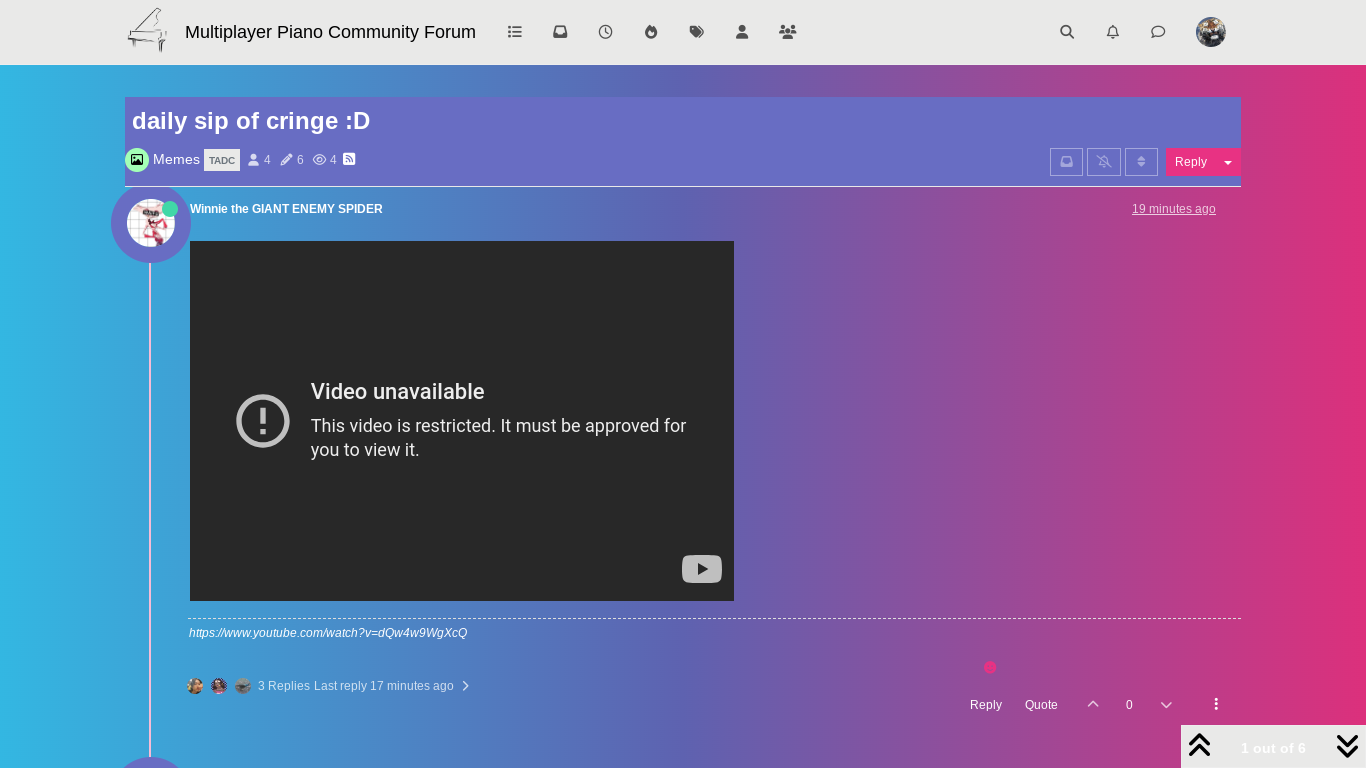Upvote the first post
This screenshot has width=1366, height=768.
click(x=1093, y=705)
